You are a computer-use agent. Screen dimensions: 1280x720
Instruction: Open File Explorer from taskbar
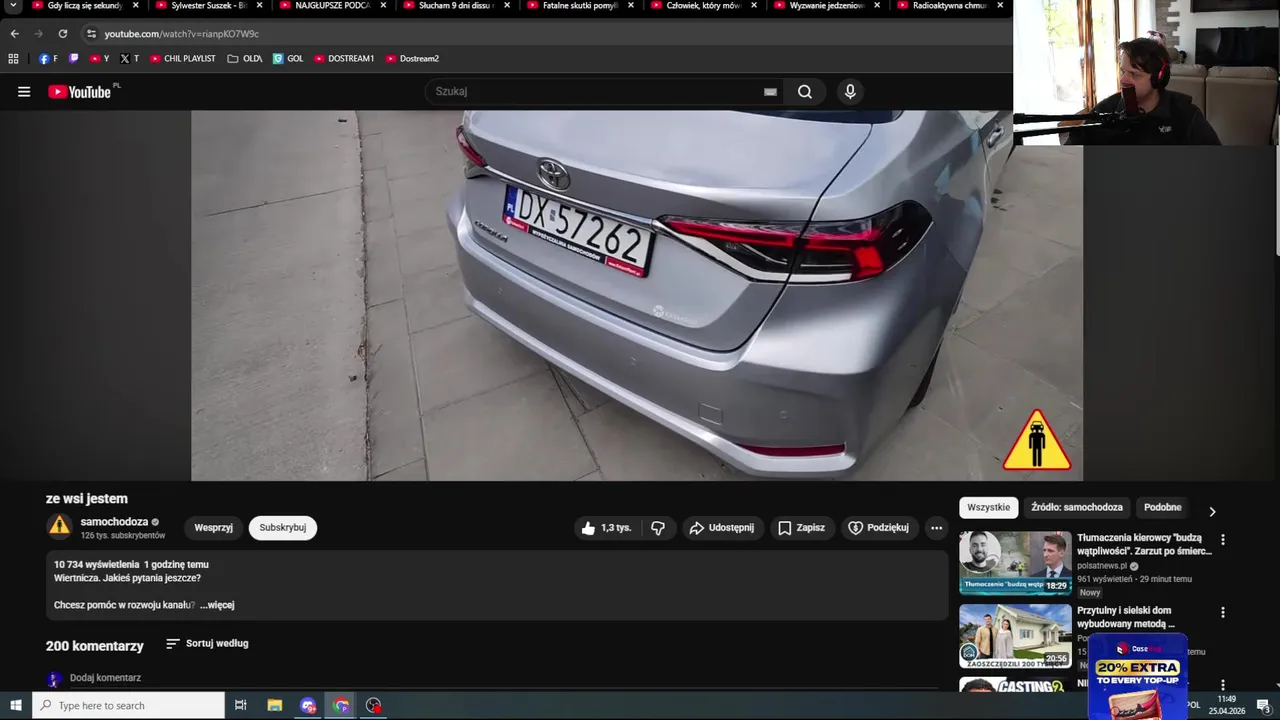(275, 706)
